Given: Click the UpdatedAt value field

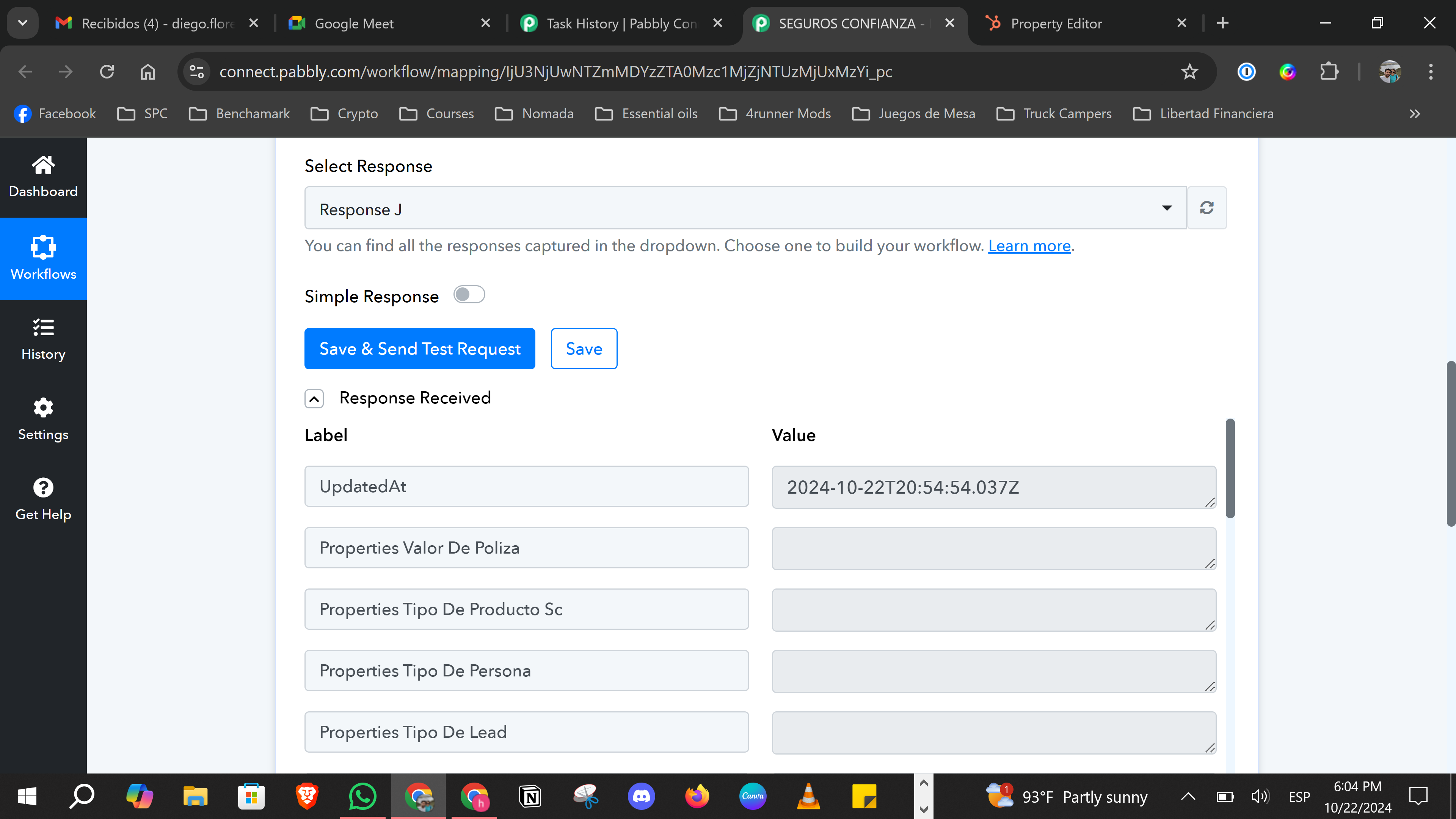Looking at the screenshot, I should [994, 487].
